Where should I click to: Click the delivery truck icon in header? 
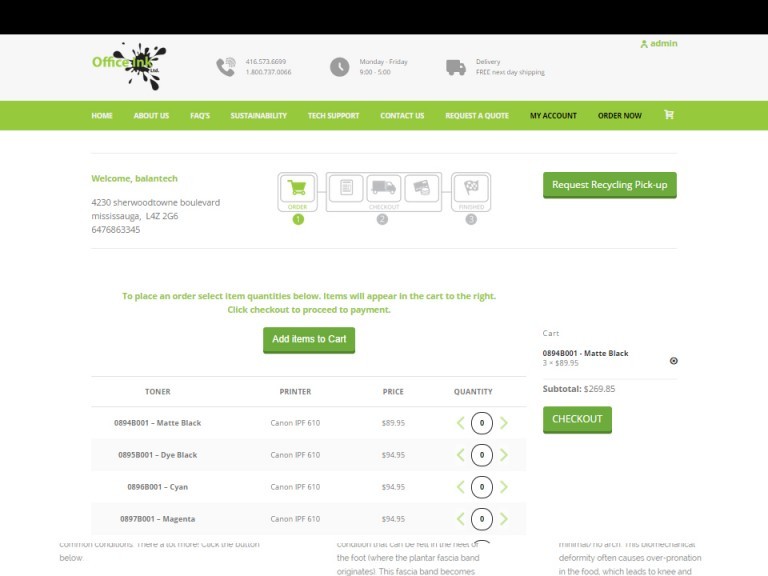pos(456,67)
